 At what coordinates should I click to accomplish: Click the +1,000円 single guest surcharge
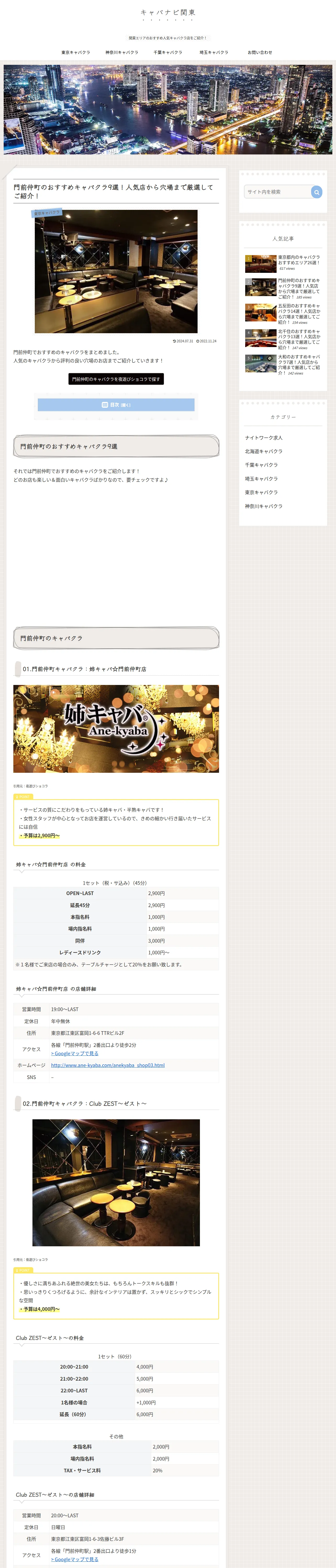(146, 1402)
